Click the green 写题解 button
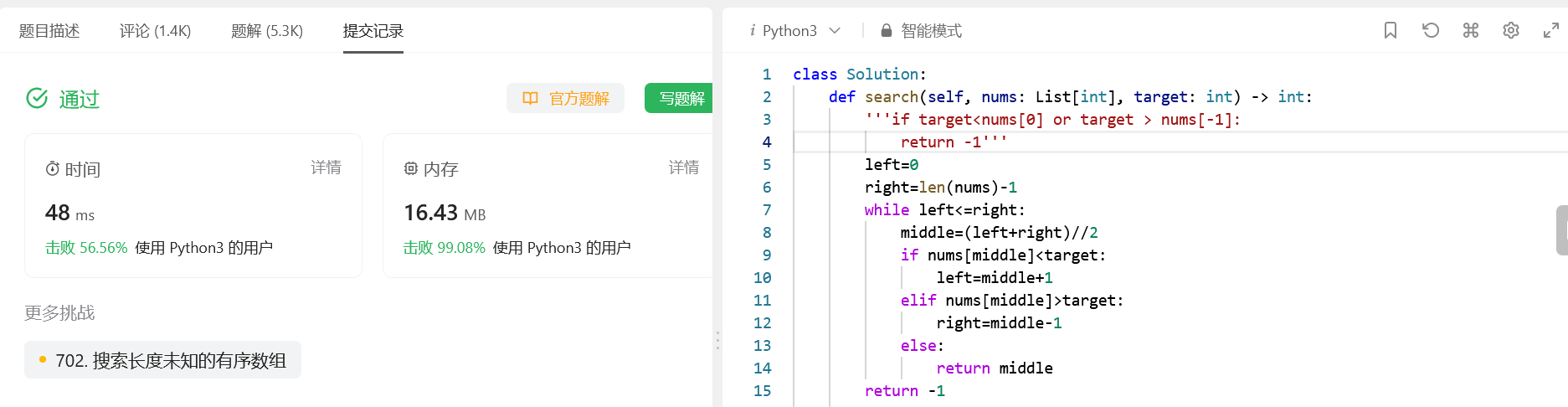 click(681, 99)
